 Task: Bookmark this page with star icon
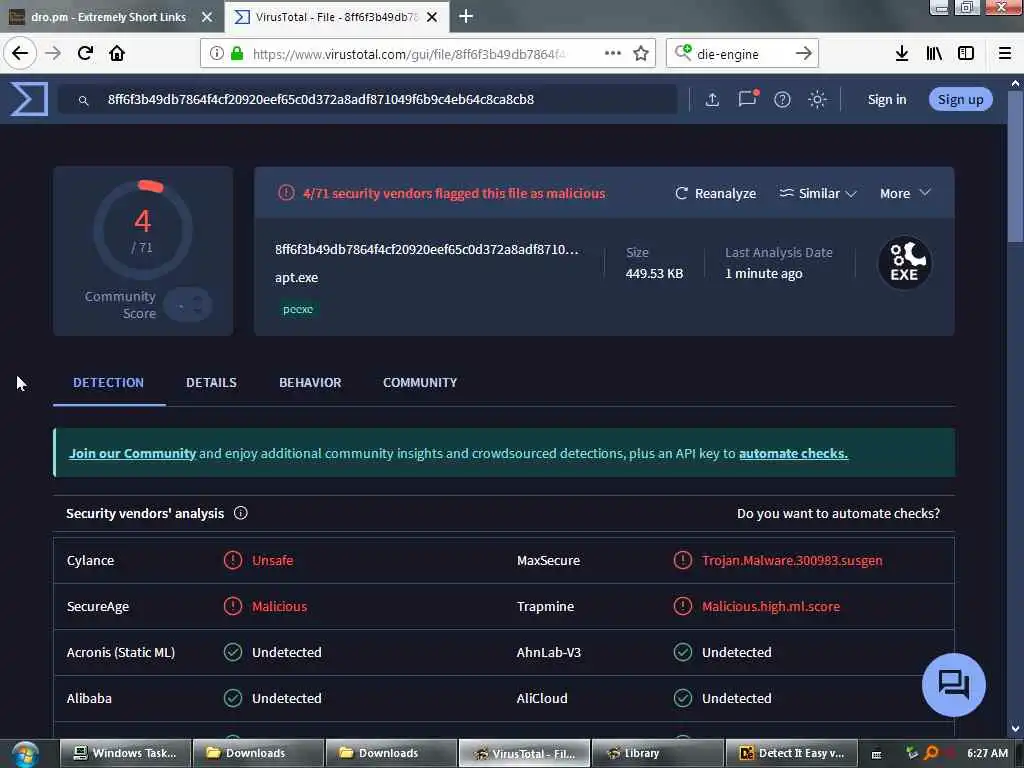coord(641,54)
